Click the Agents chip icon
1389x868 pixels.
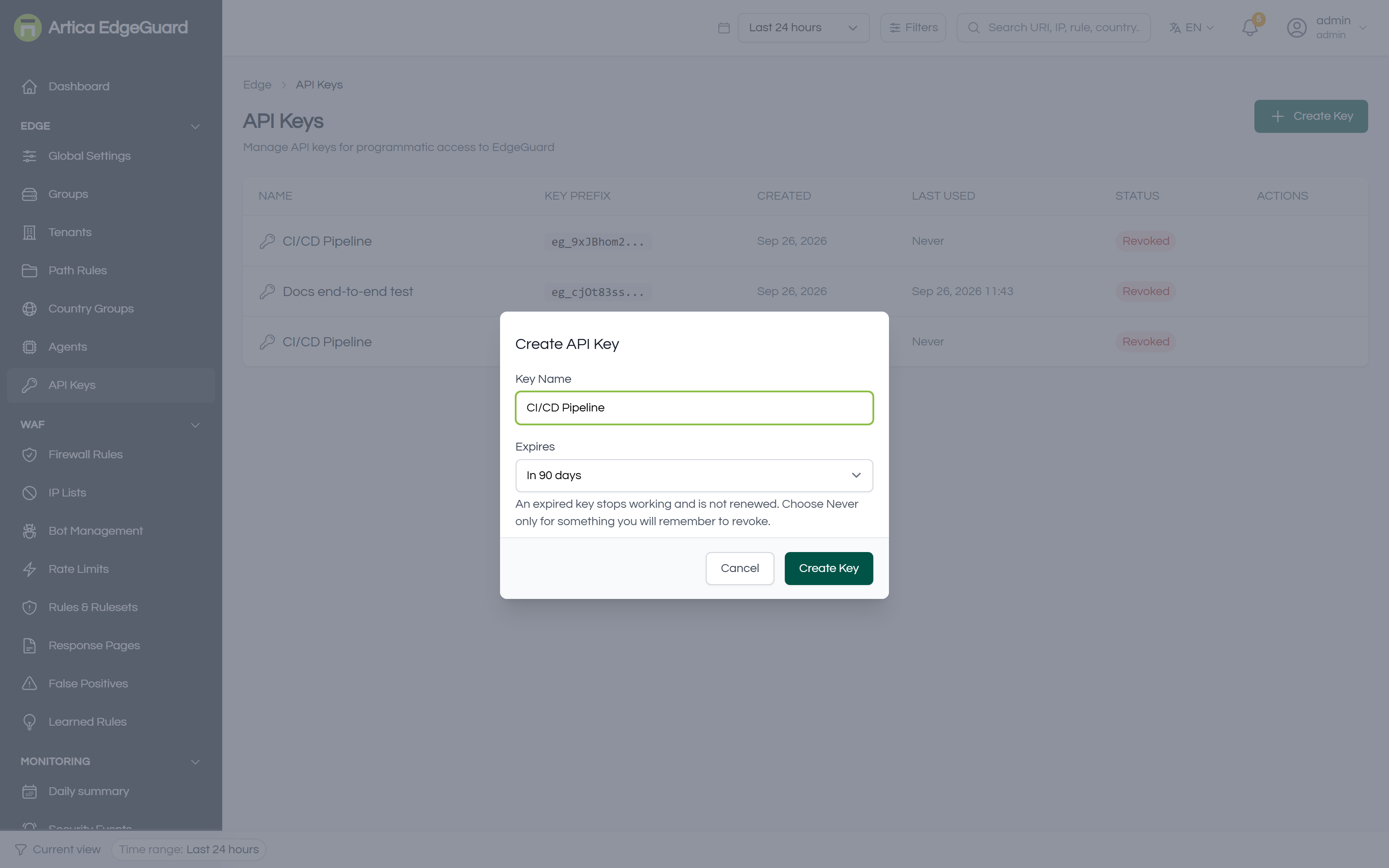click(29, 347)
